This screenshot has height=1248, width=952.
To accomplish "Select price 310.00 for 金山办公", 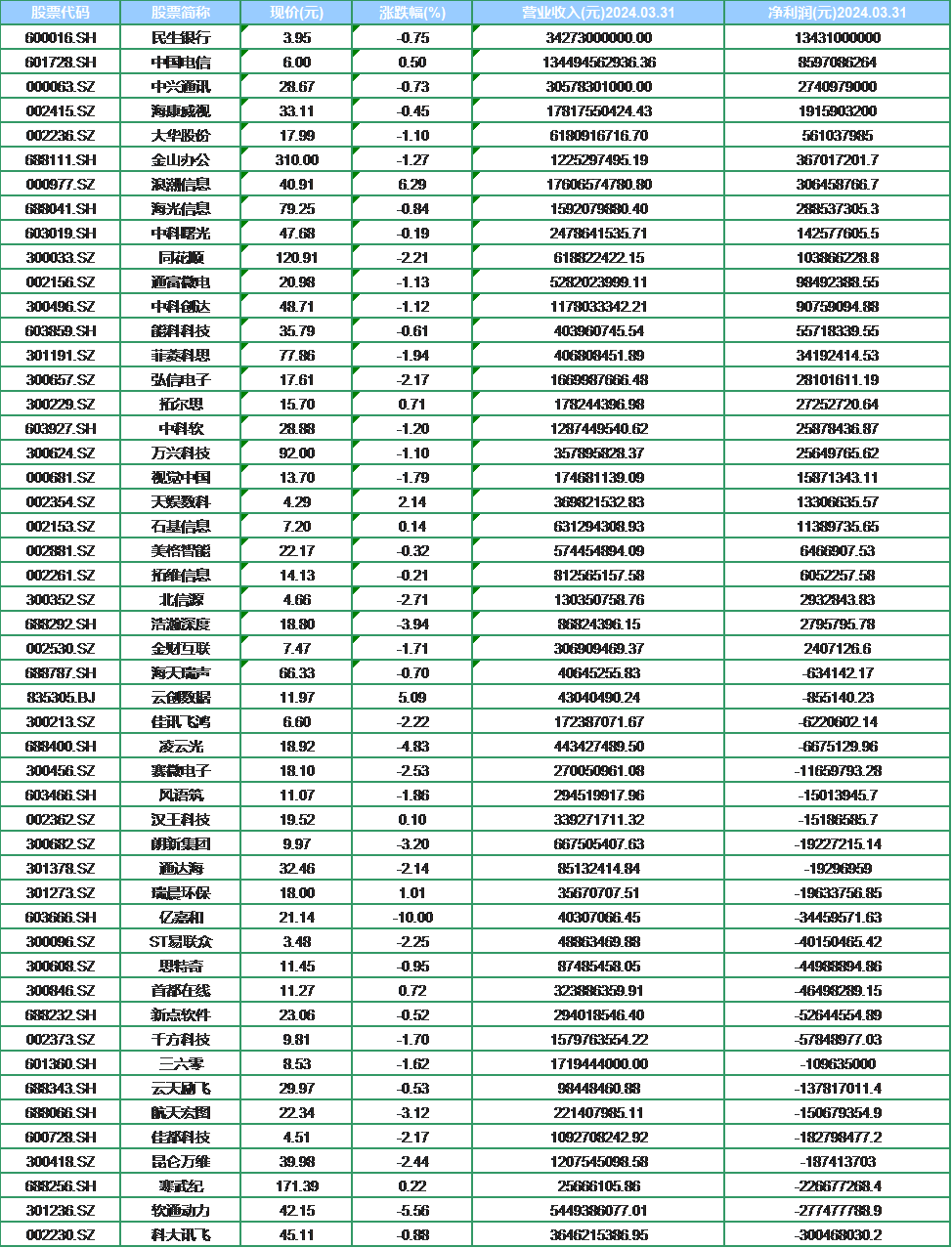I will click(297, 159).
